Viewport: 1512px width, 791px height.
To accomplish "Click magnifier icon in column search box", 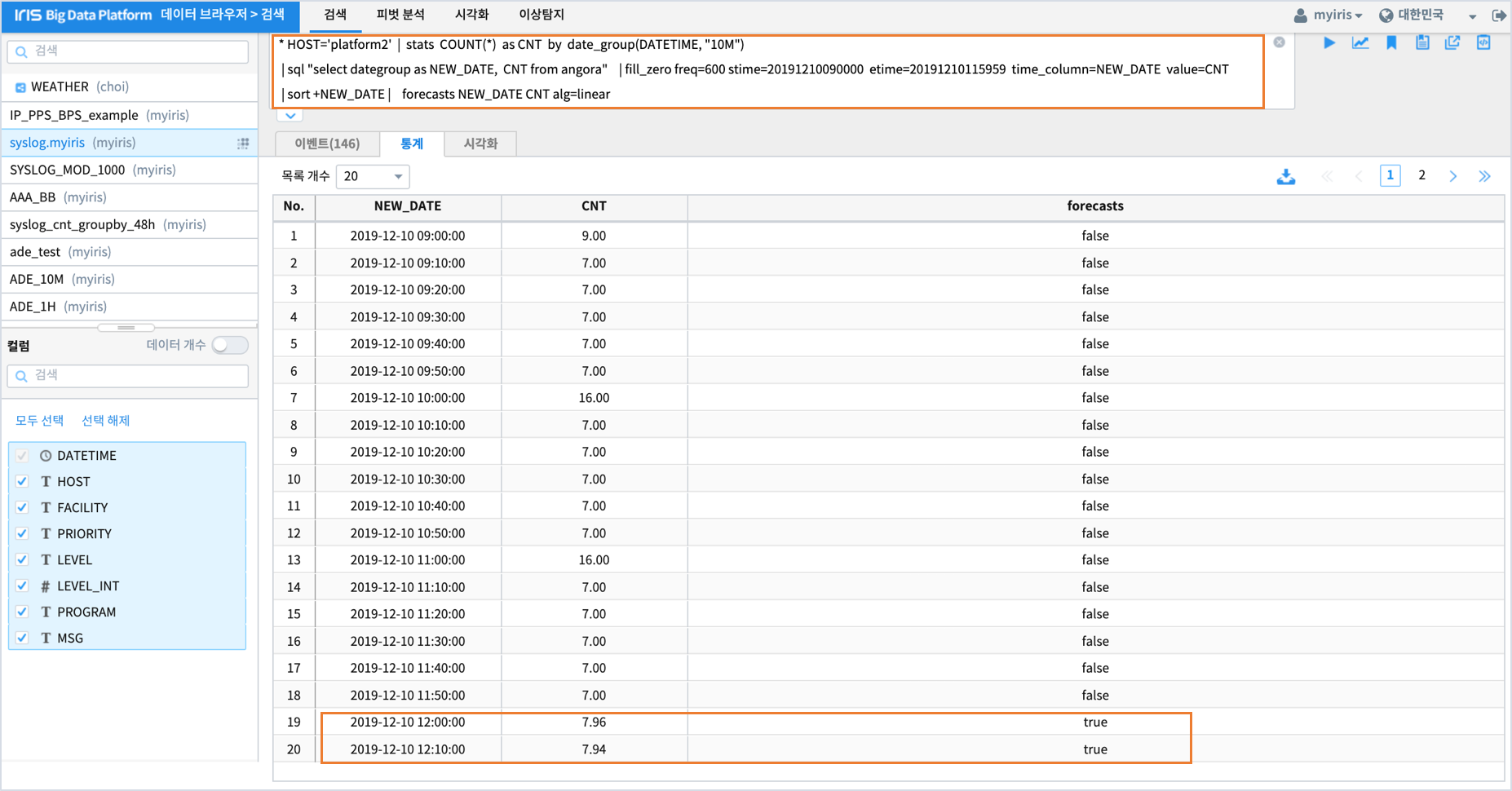I will point(22,376).
